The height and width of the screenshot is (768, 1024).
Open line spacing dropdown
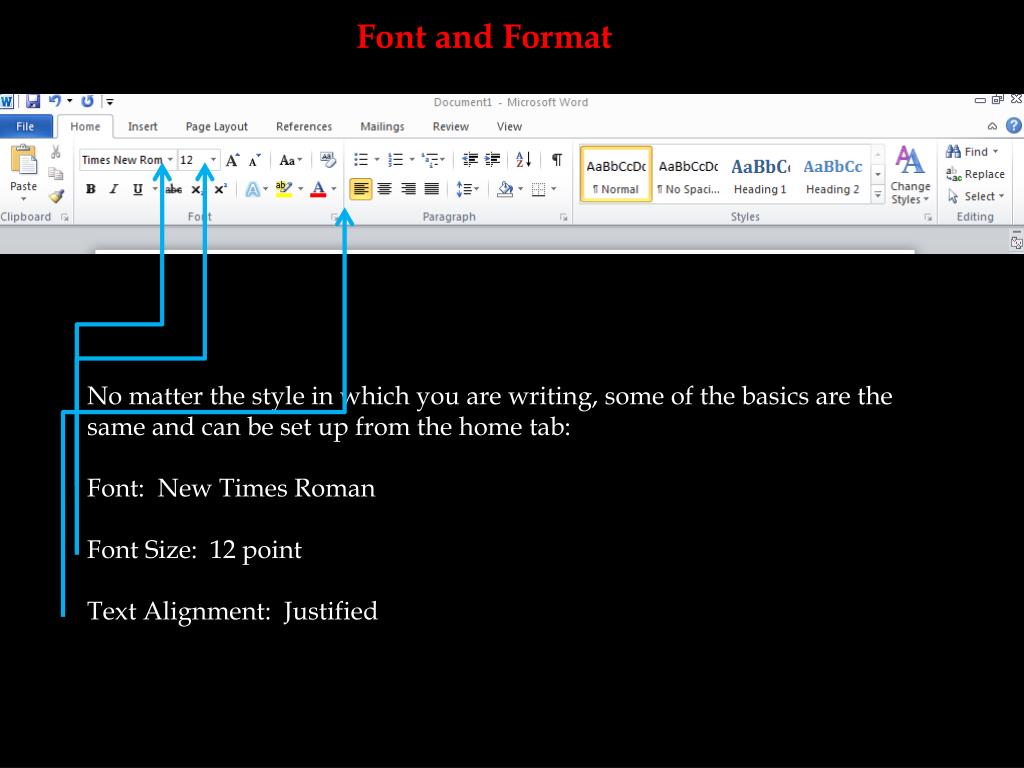click(467, 189)
